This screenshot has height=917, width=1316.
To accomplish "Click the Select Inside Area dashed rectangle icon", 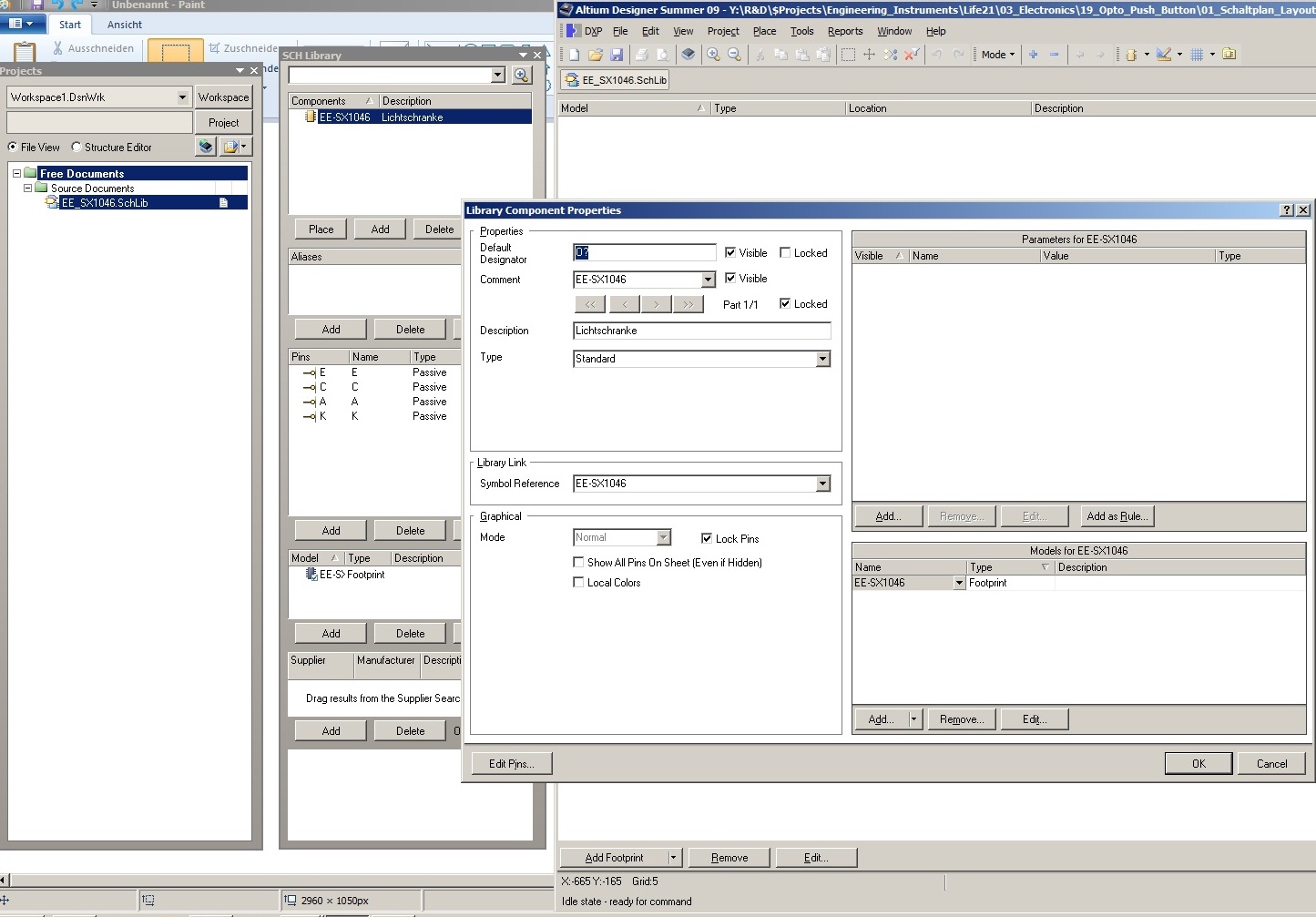I will click(848, 55).
